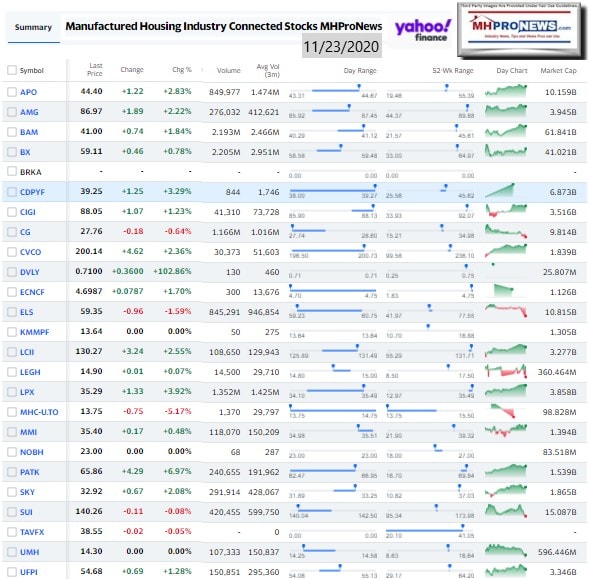This screenshot has height=579, width=589.
Task: Click the CDPYF day range bar
Action: pos(333,192)
